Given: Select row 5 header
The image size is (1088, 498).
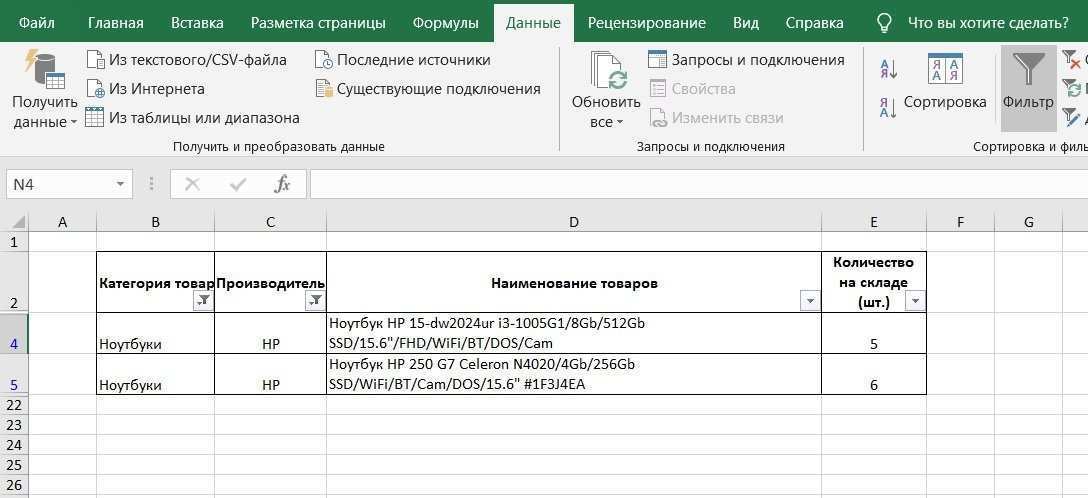Looking at the screenshot, I should (15, 375).
